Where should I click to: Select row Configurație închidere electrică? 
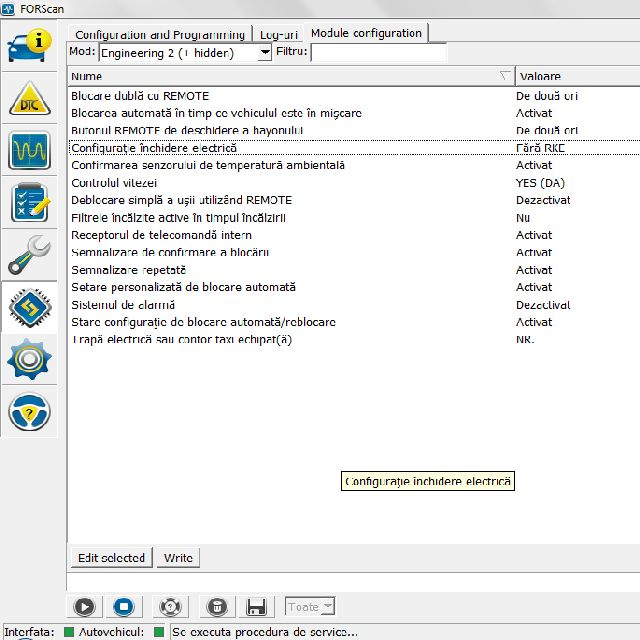[x=353, y=148]
